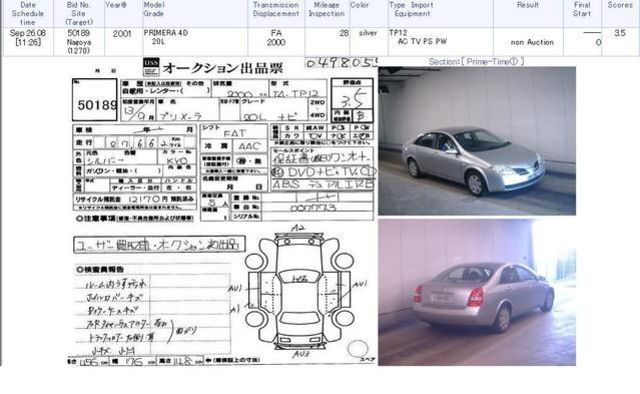Click the front view photo of the silver Primera
This screenshot has width=640, height=394.
coord(477,141)
